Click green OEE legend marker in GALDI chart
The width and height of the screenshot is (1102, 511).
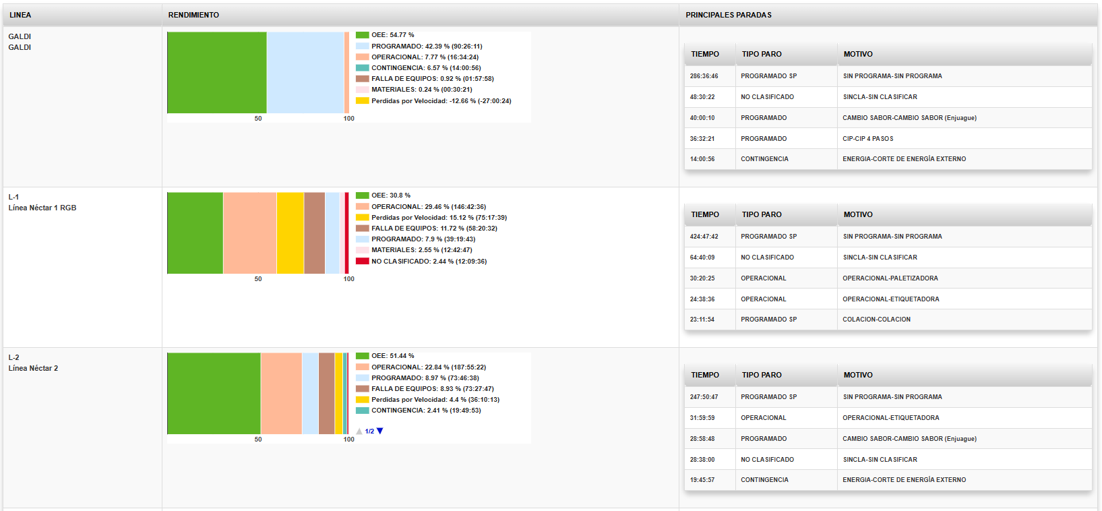(x=362, y=35)
